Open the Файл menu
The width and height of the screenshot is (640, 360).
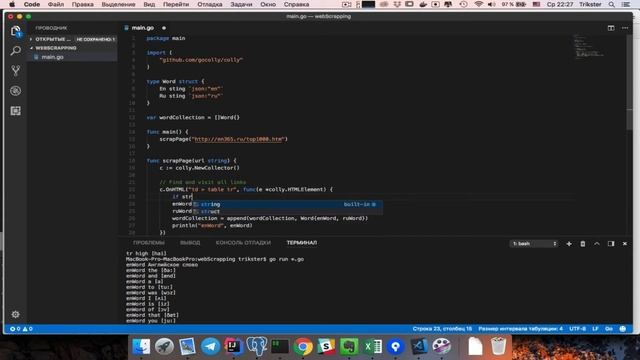pyautogui.click(x=56, y=4)
